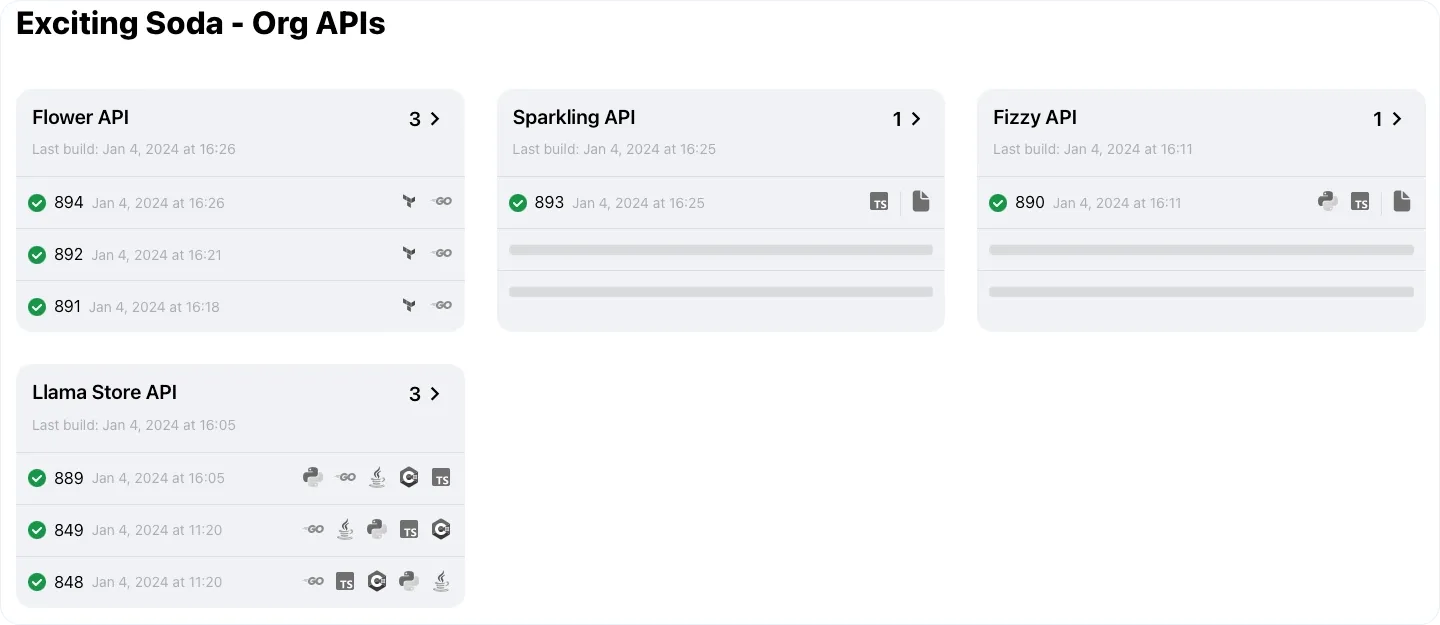
Task: Click the Python icon on Fizzy API build 890
Action: 1327,201
